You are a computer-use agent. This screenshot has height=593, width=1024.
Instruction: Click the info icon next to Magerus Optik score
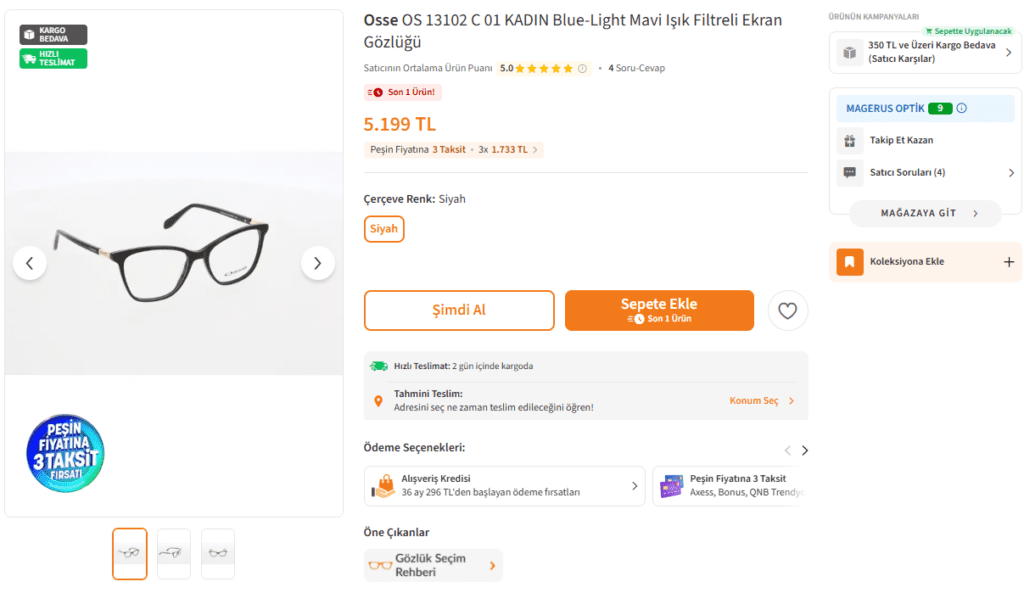click(x=962, y=108)
